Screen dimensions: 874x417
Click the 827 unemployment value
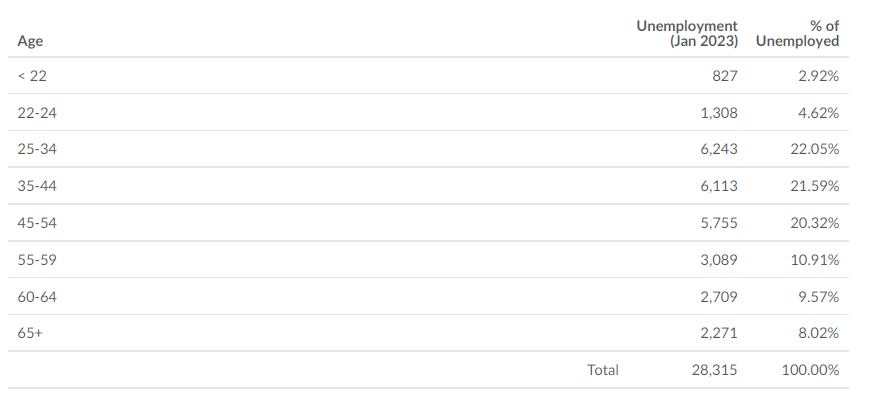(725, 76)
